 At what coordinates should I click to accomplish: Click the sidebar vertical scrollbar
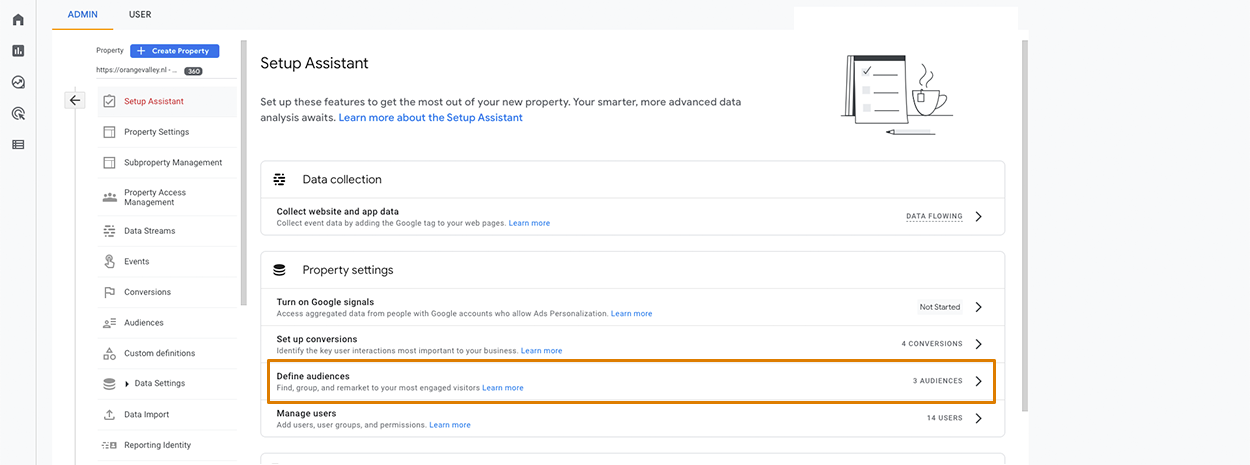(243, 173)
